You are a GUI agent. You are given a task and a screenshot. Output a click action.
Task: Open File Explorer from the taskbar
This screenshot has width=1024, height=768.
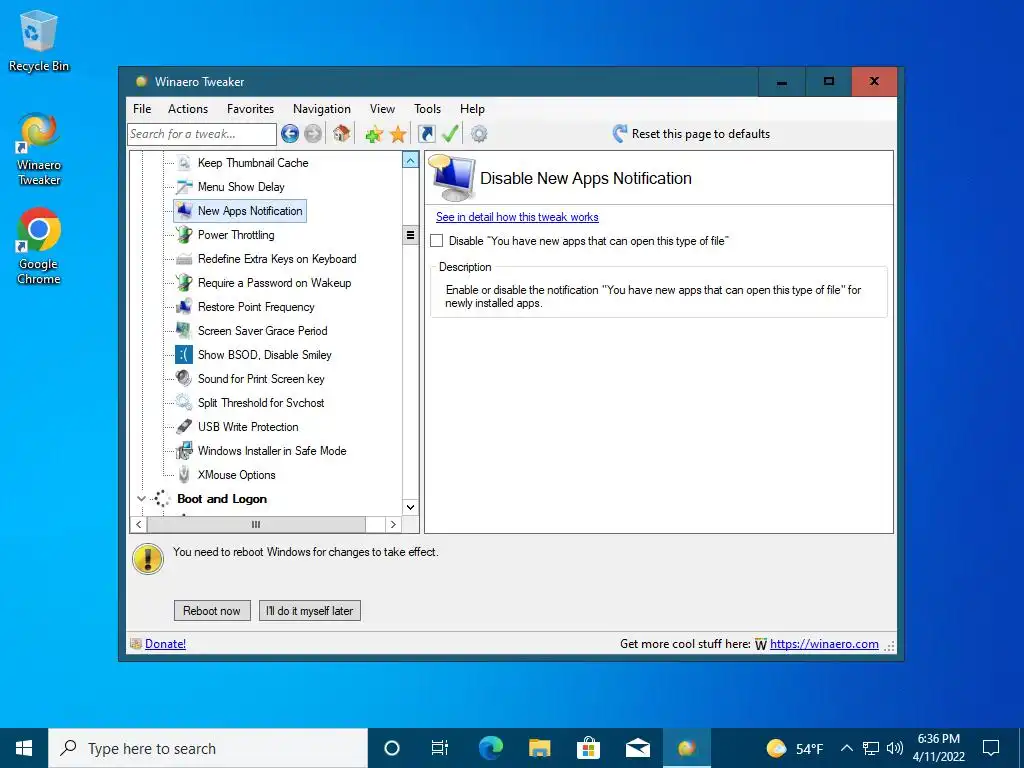[539, 748]
